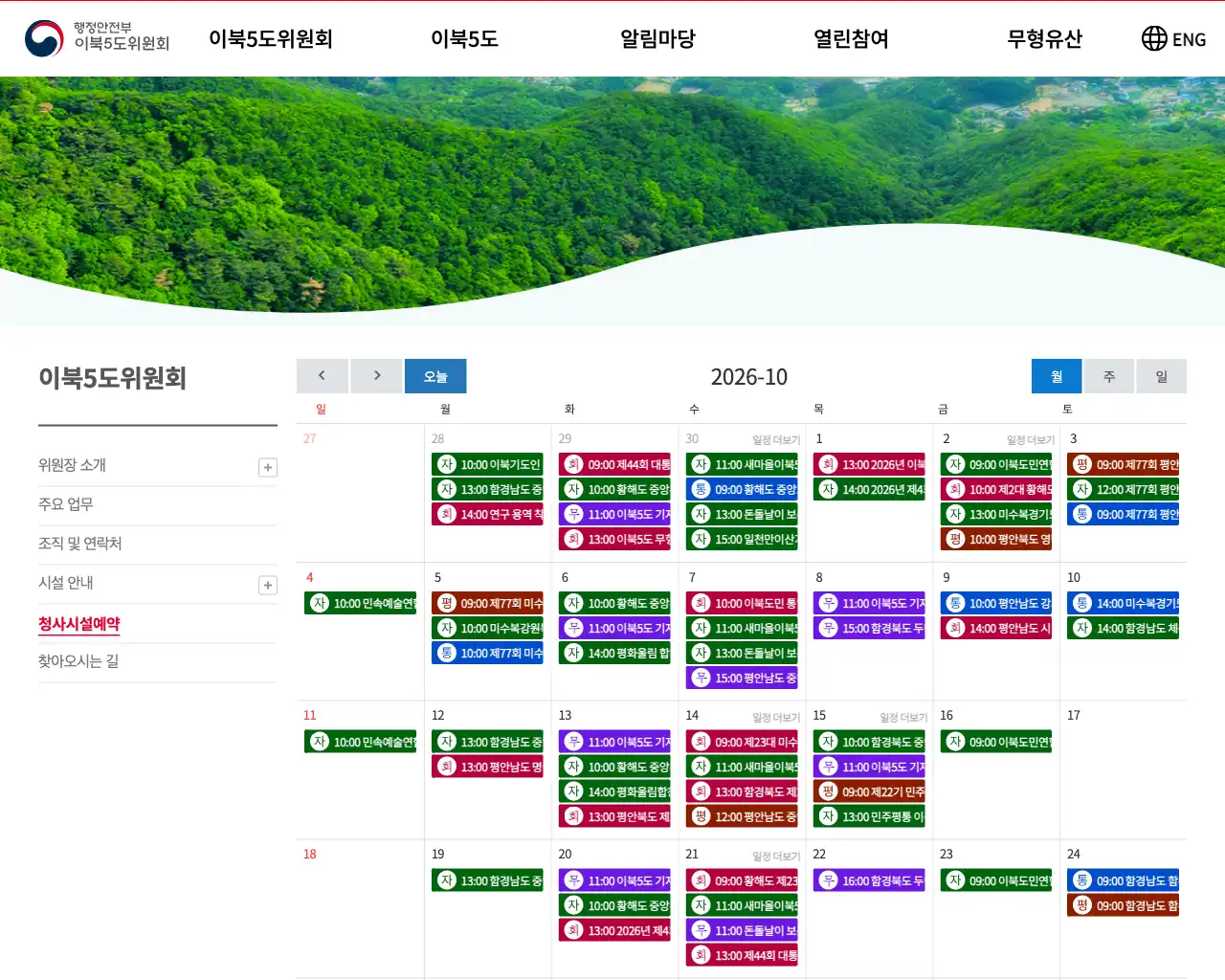The height and width of the screenshot is (980, 1225).
Task: Open the 이북5도위원회 top menu
Action: pyautogui.click(x=271, y=38)
